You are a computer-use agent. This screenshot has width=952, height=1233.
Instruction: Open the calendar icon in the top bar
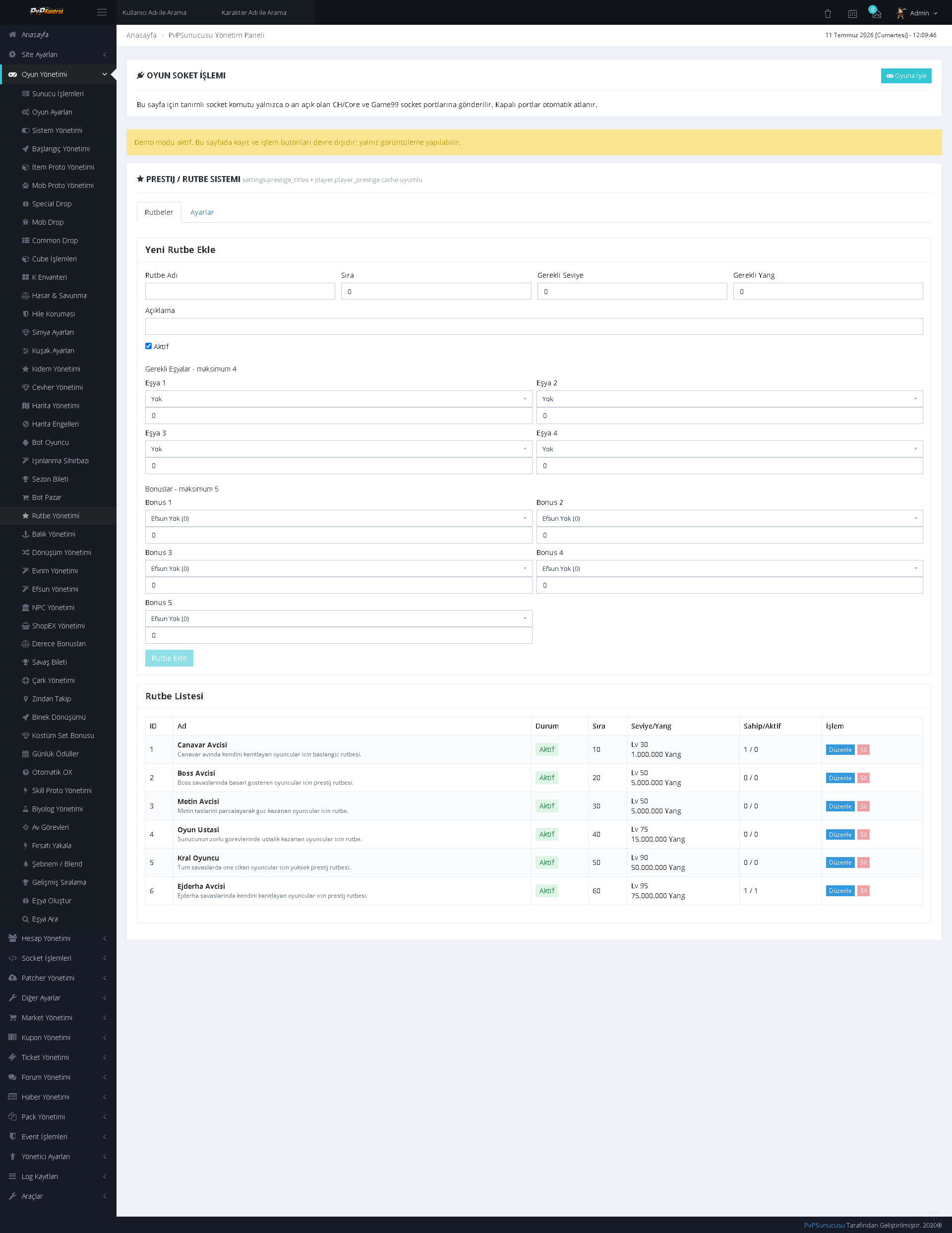pos(853,13)
